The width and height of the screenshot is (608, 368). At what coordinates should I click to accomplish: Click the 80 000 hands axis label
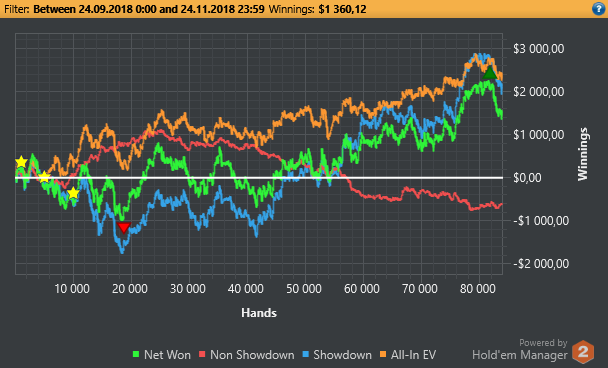tap(478, 289)
